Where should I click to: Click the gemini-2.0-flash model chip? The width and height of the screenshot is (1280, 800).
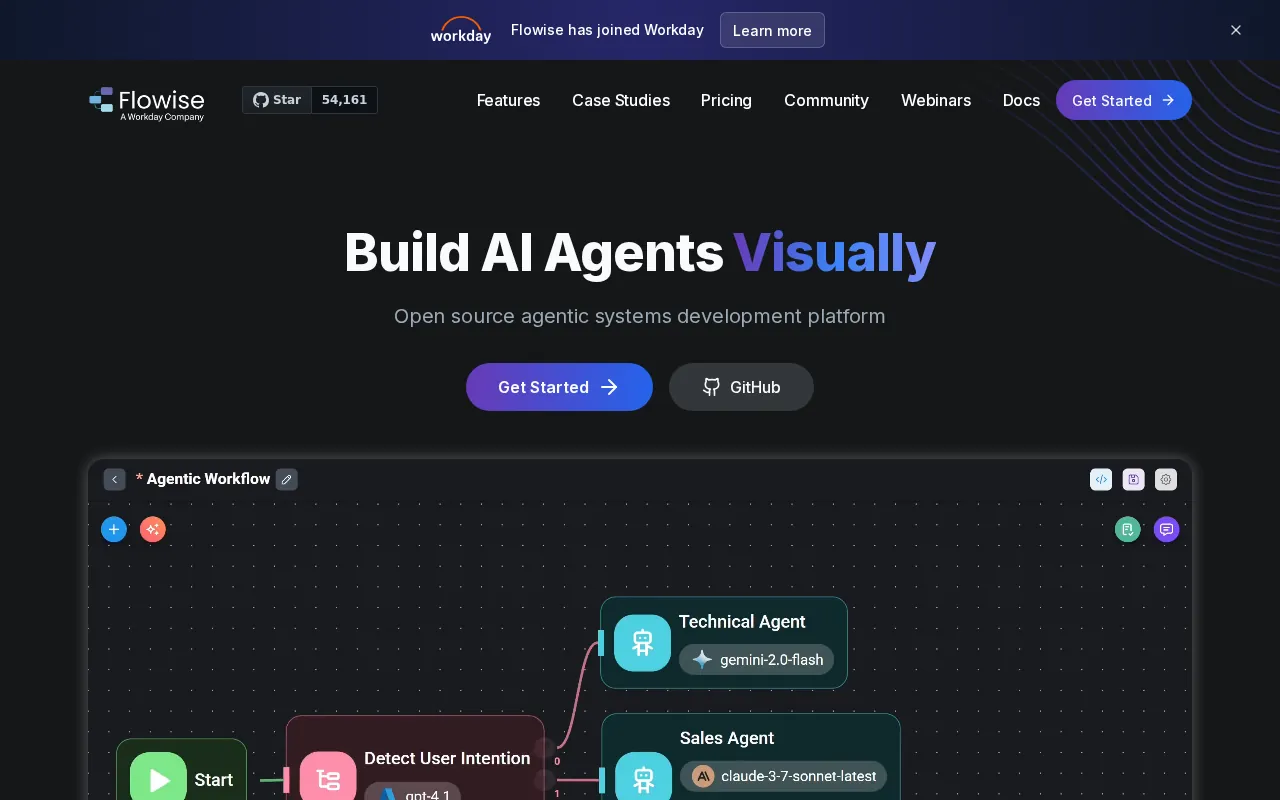[756, 659]
